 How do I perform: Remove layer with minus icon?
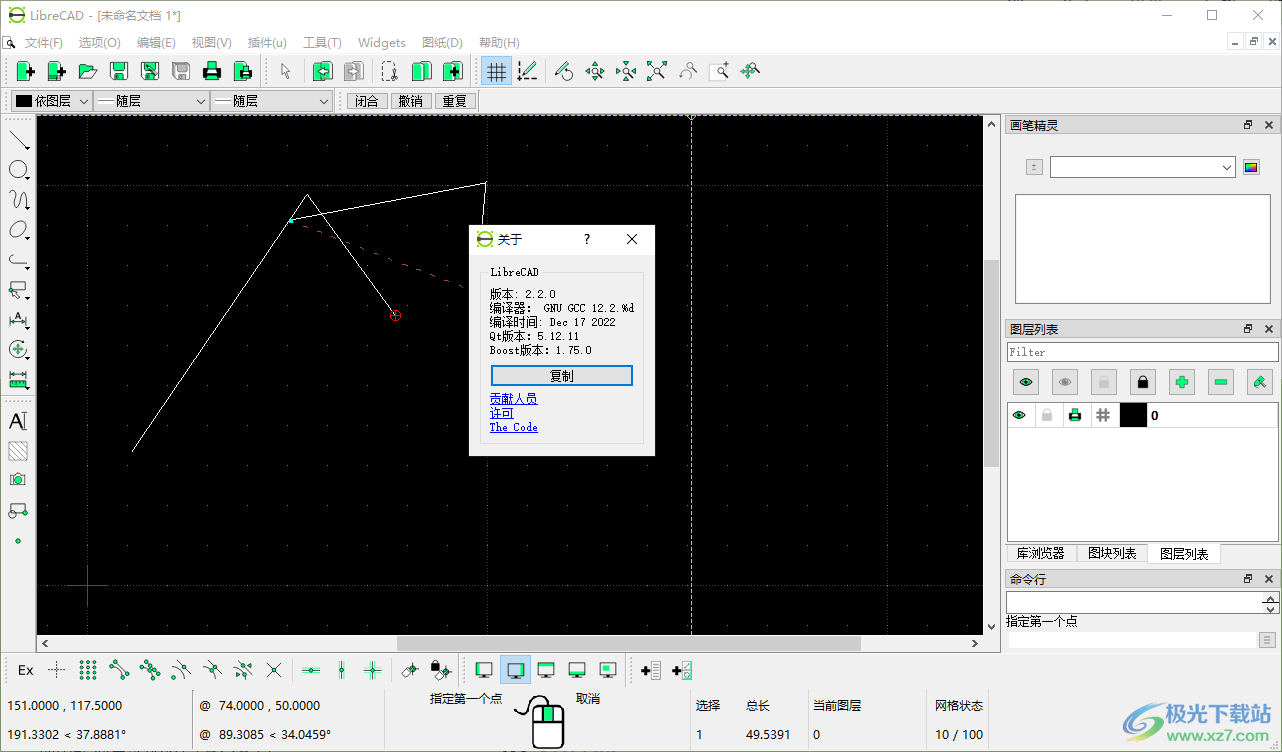click(1221, 382)
